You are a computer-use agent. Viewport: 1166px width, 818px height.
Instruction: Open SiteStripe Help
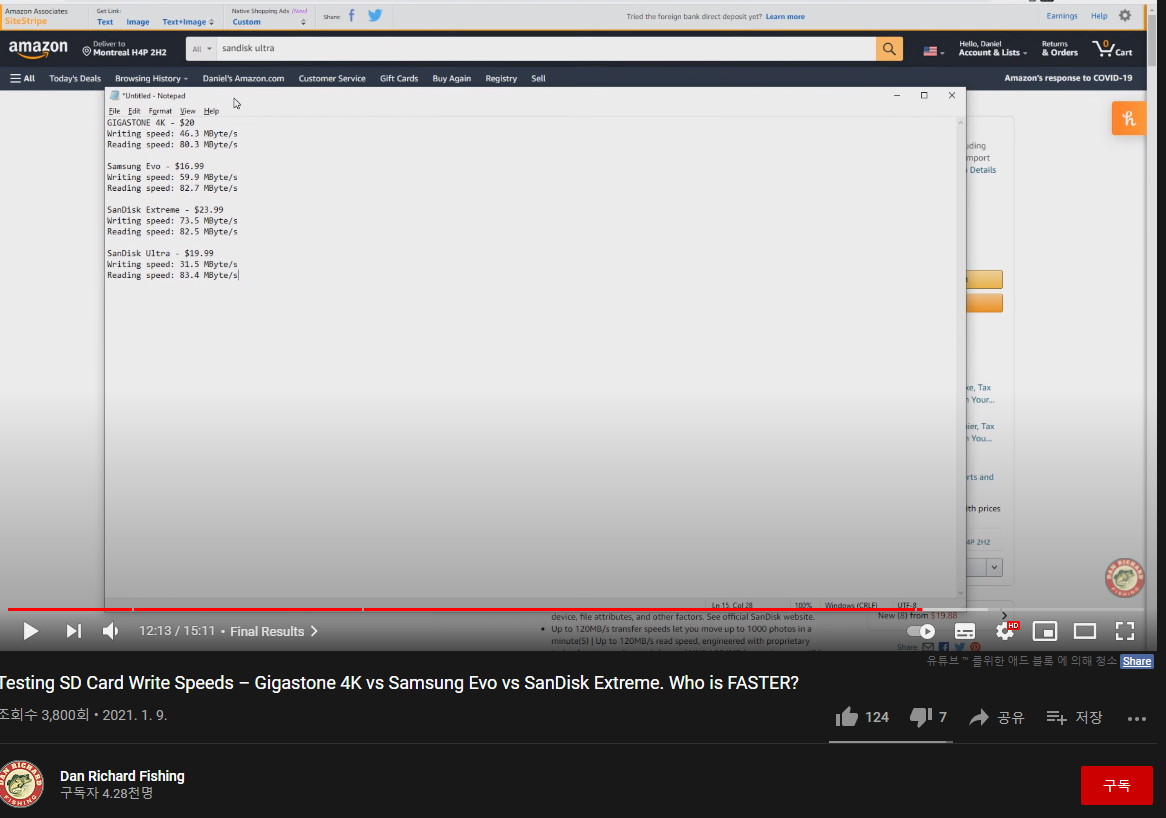(1098, 16)
